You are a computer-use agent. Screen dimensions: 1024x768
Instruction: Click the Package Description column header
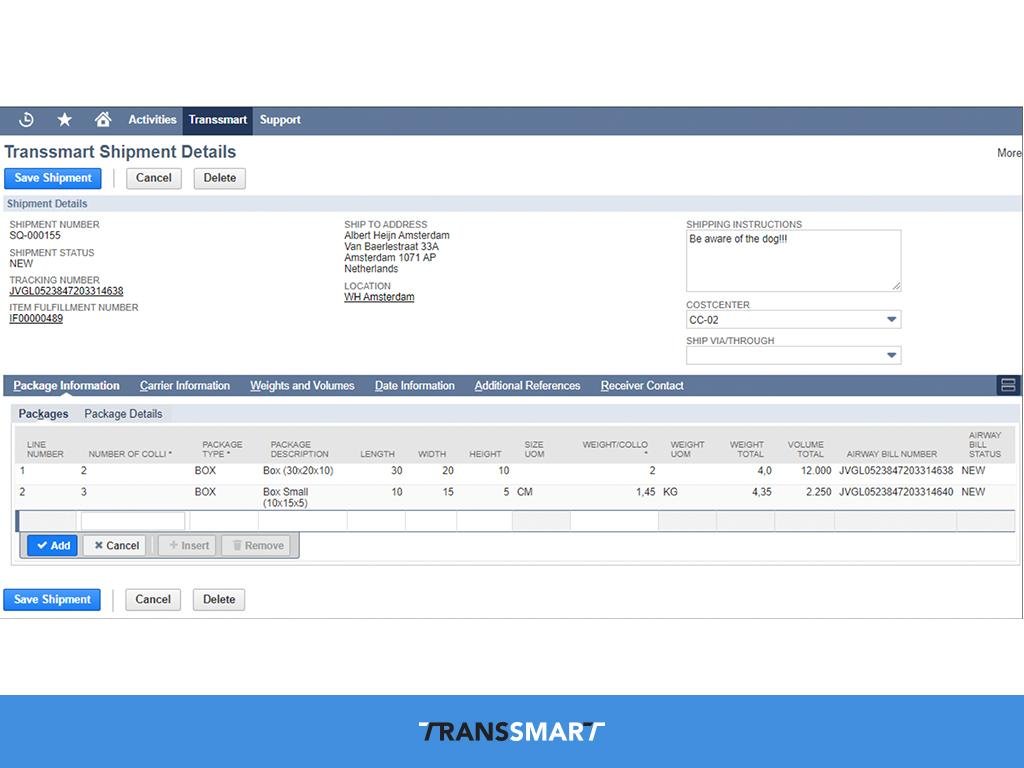pos(299,449)
